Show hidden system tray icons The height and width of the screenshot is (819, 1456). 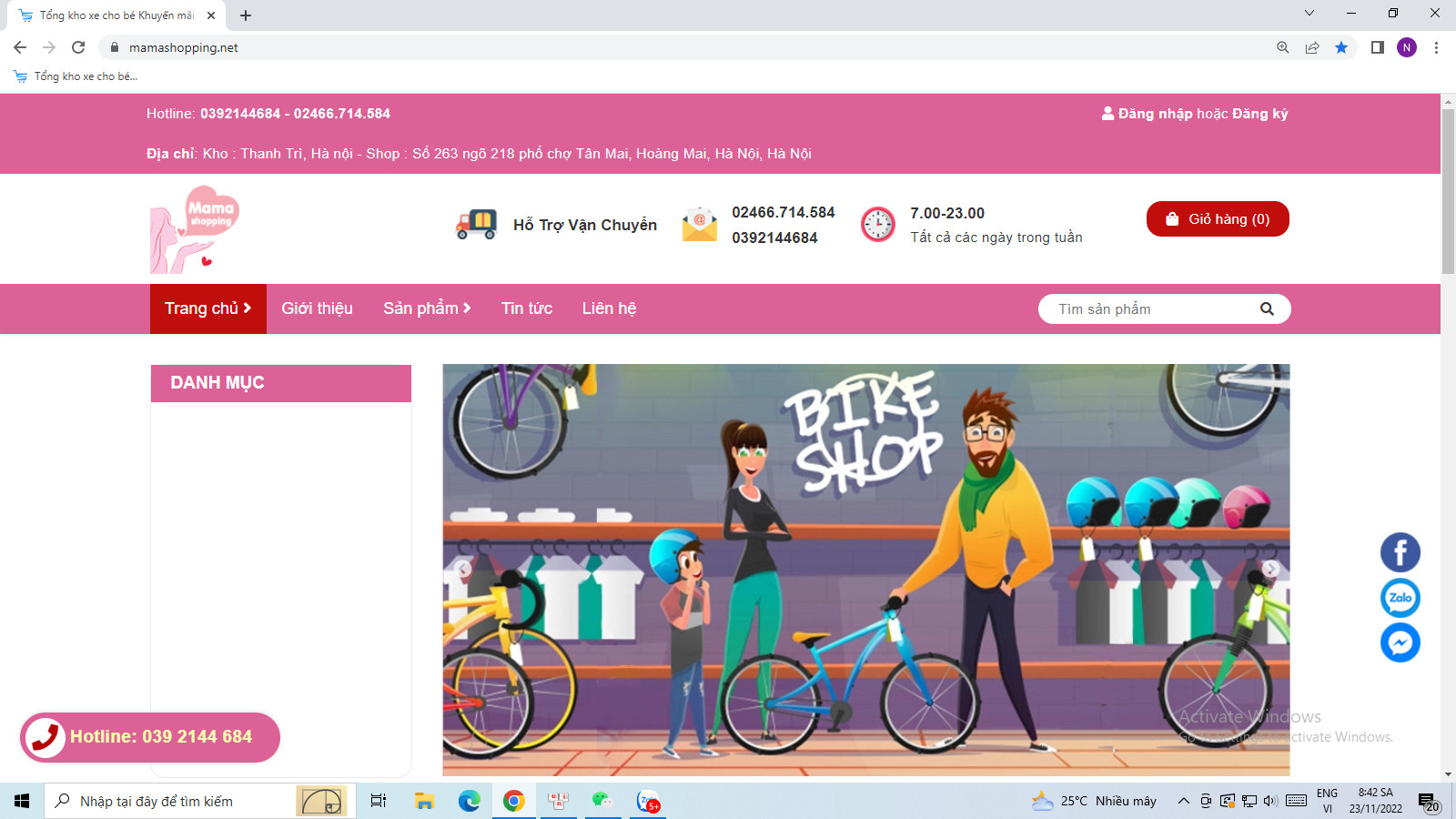pos(1183,801)
